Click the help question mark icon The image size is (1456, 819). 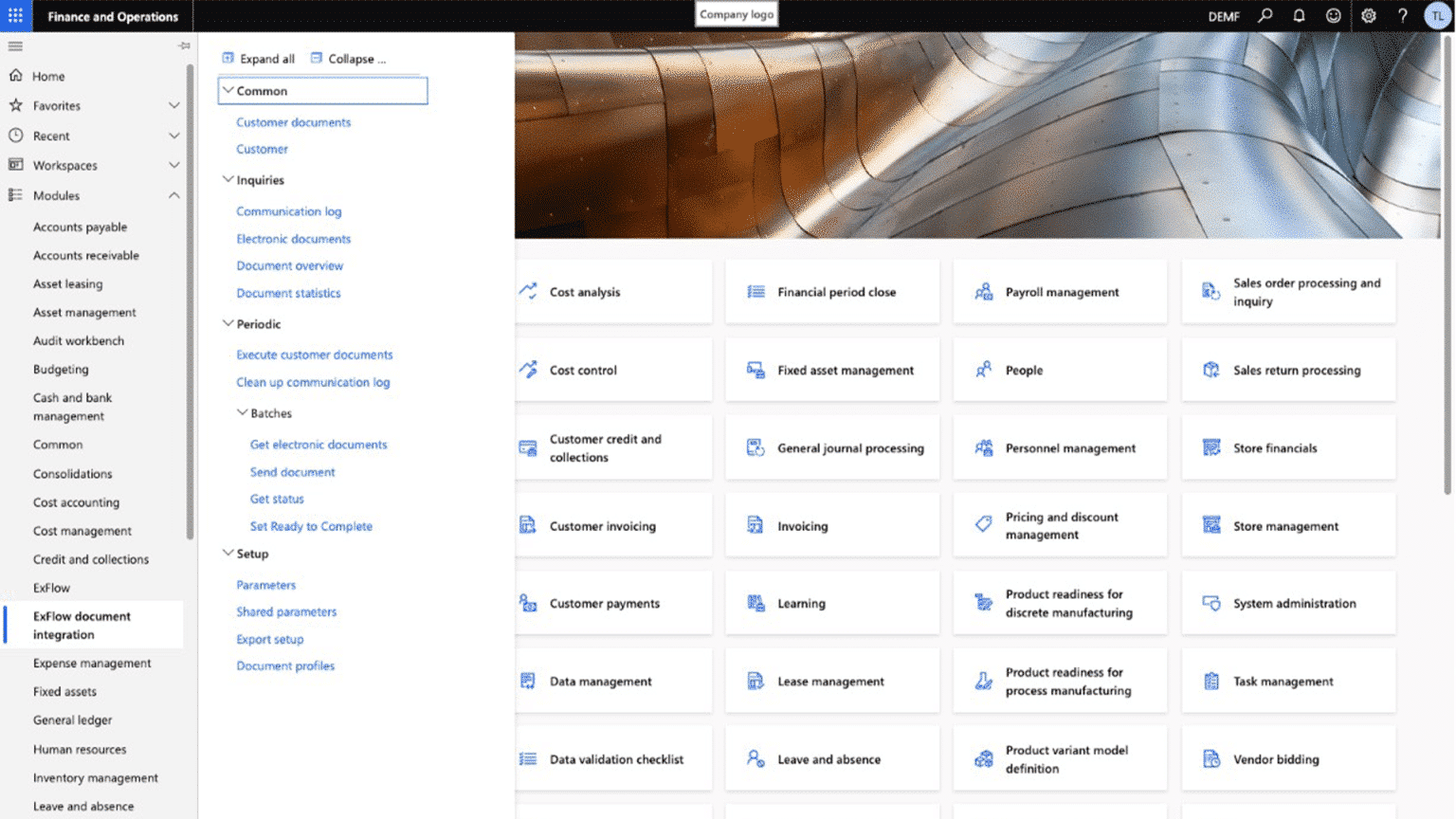click(1402, 16)
